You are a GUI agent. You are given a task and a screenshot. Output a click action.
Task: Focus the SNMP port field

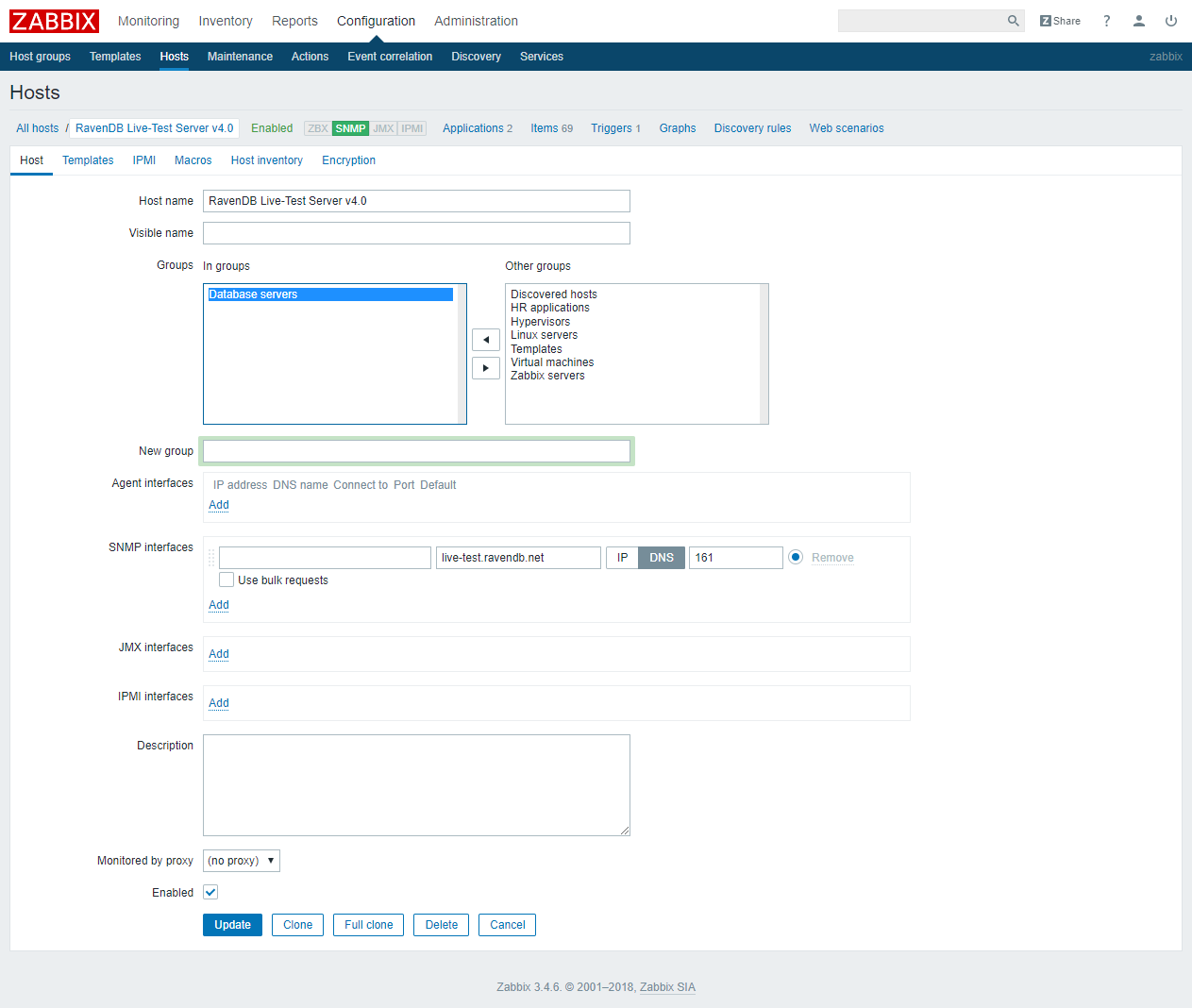pyautogui.click(x=736, y=558)
